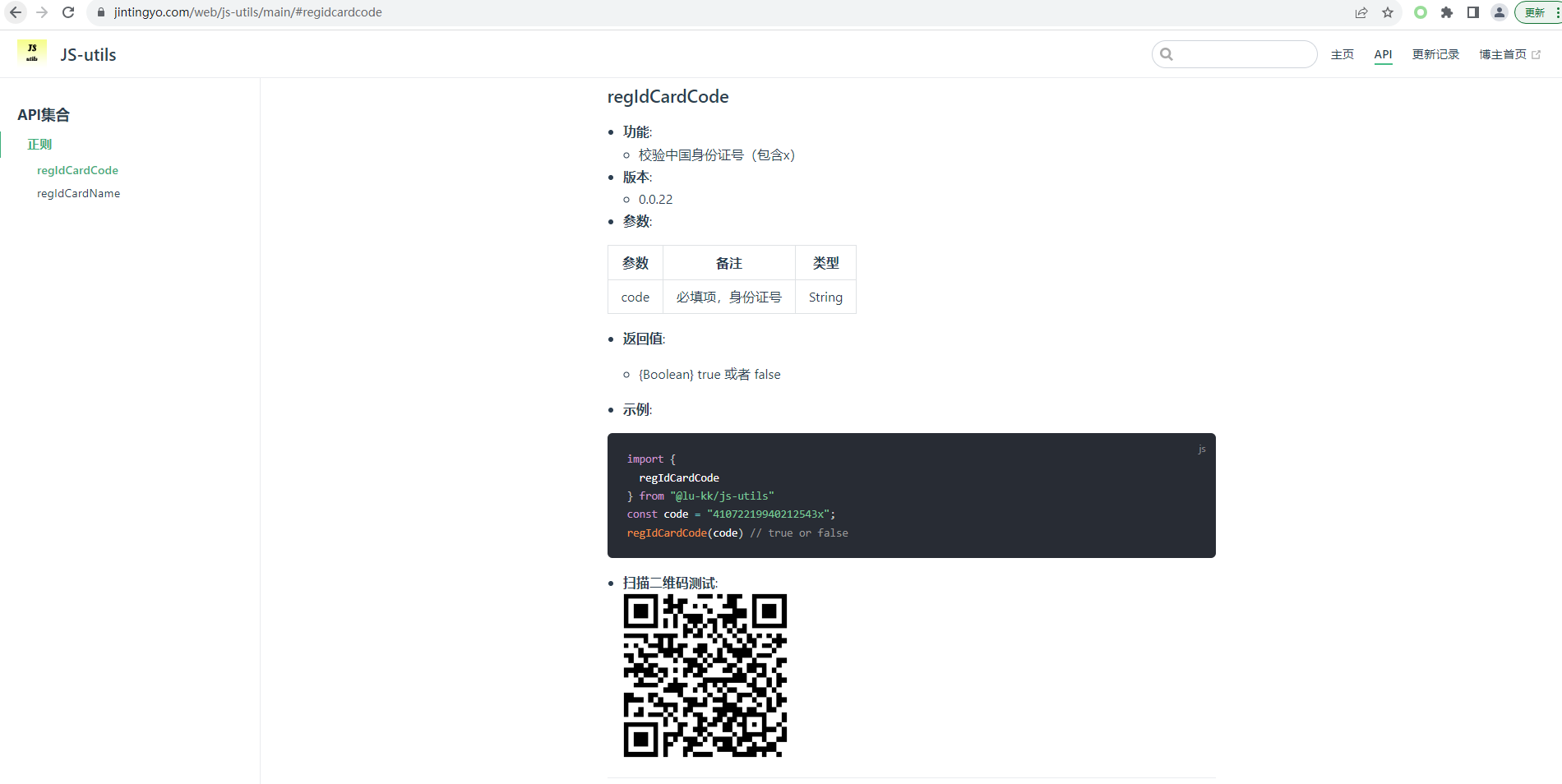Open the extensions puzzle icon
Screen dimensions: 1562x784
click(x=1447, y=12)
